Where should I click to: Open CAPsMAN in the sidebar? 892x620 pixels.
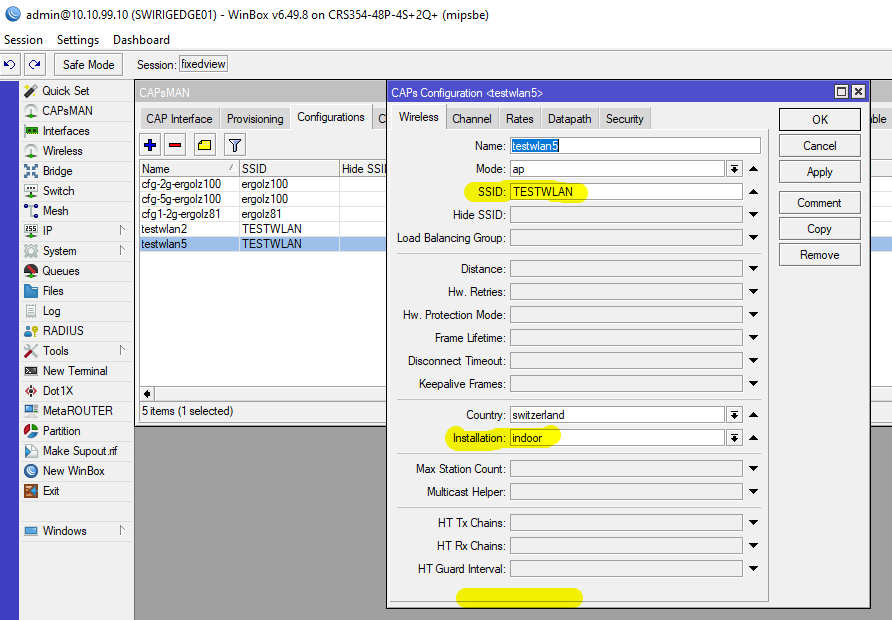67,111
